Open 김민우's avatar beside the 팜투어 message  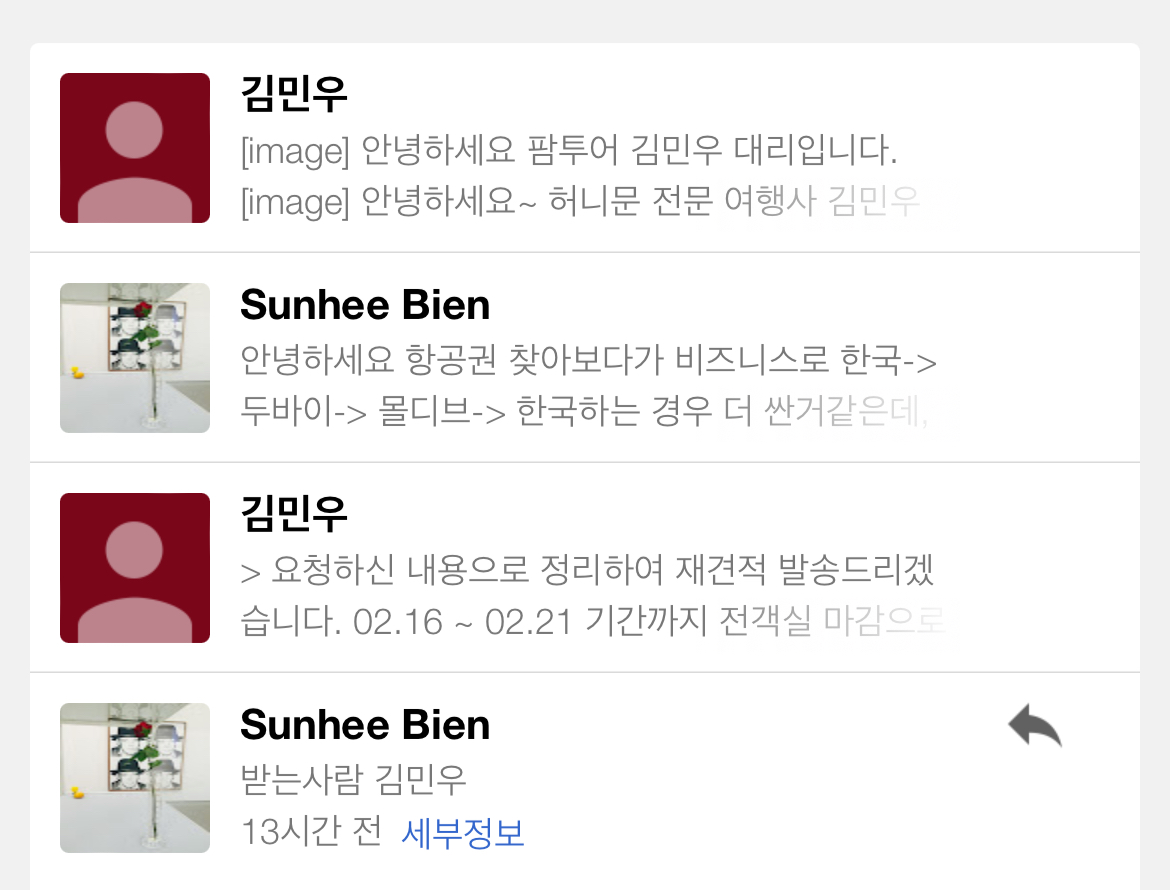(135, 148)
